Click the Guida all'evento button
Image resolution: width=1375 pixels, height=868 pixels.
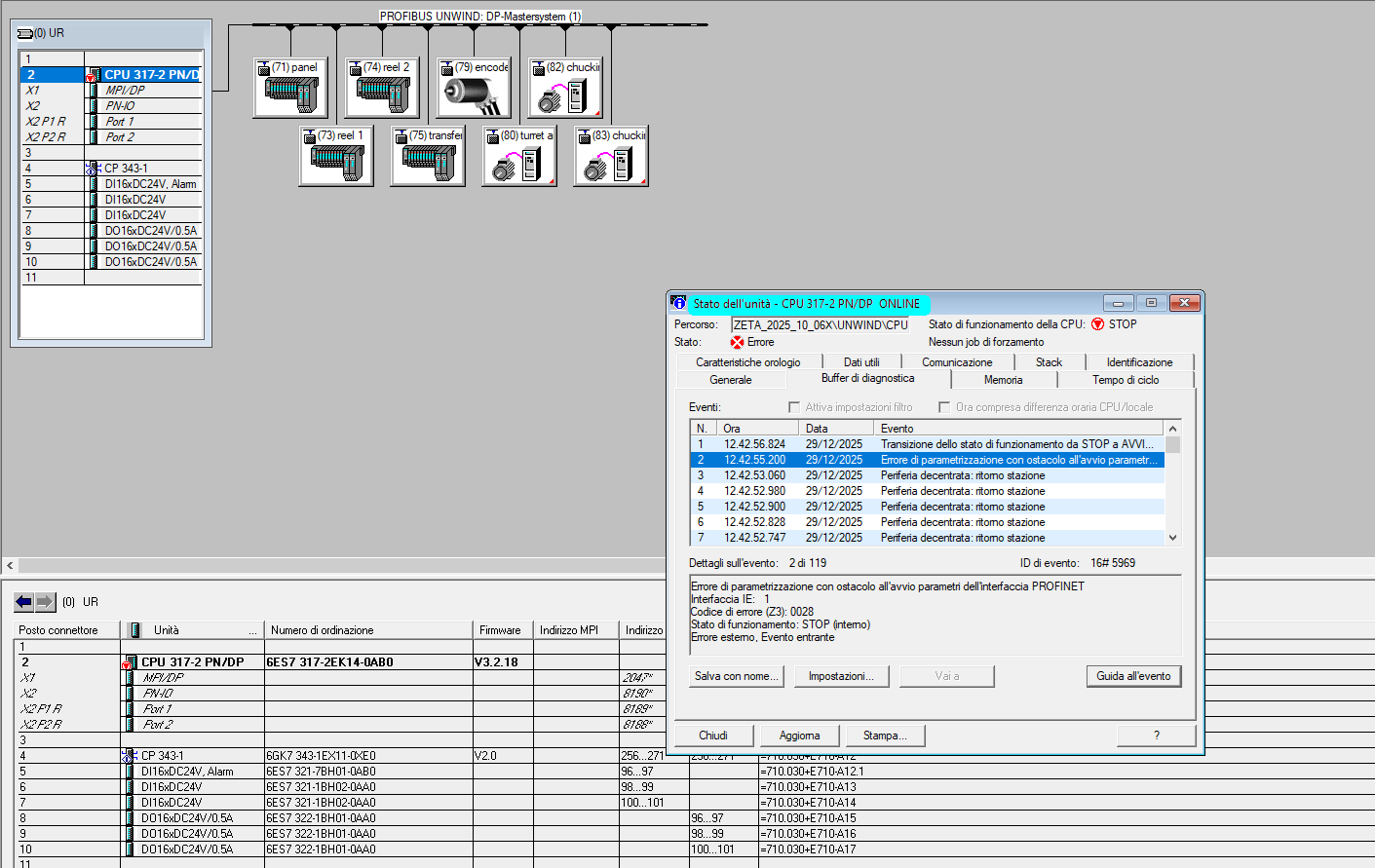click(x=1133, y=676)
